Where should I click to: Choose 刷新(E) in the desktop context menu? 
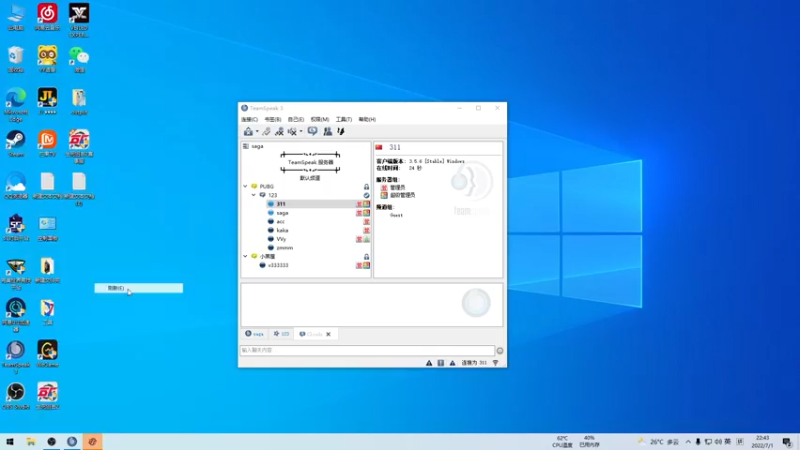[x=139, y=288]
